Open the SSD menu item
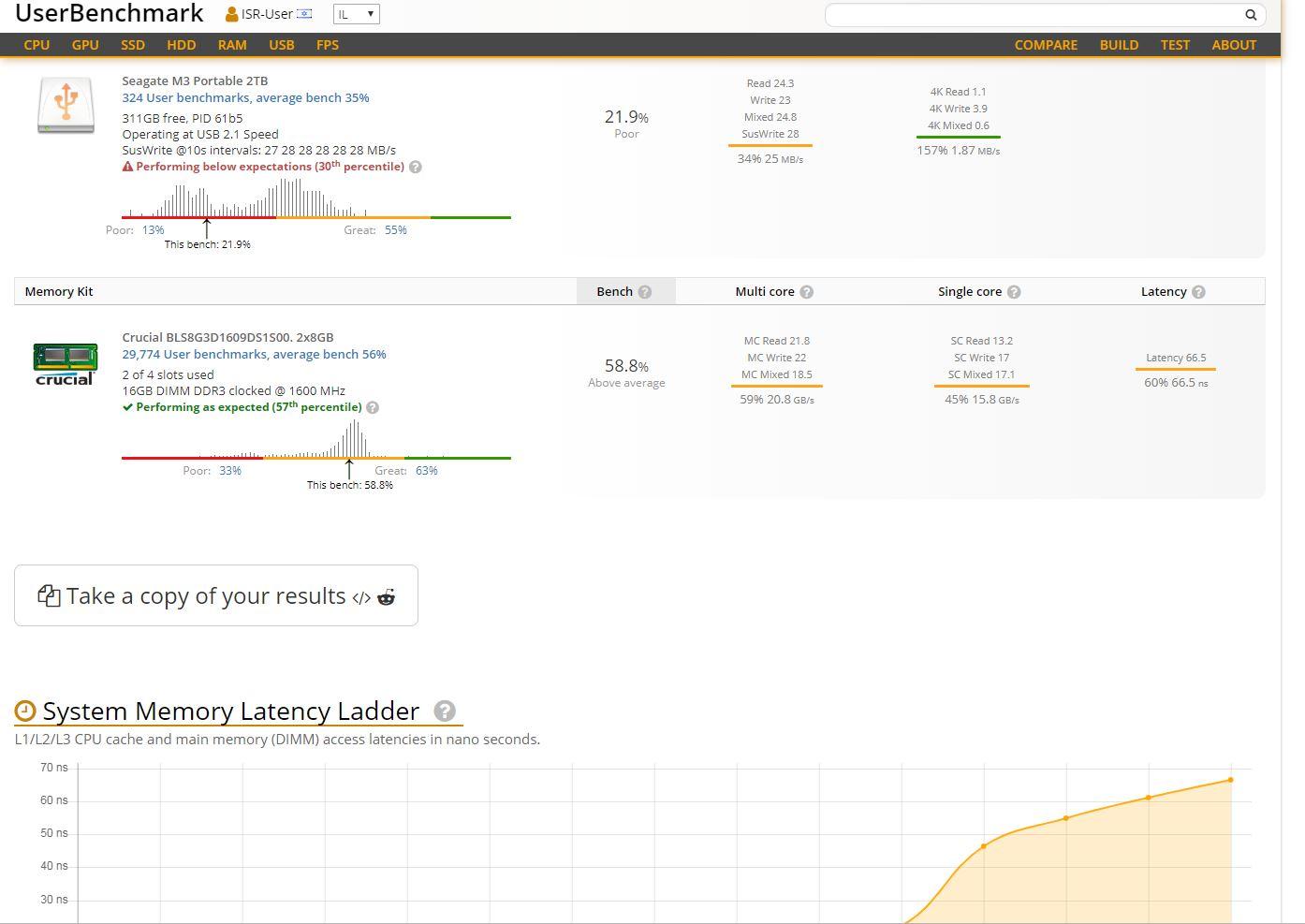This screenshot has height=924, width=1305. [x=133, y=45]
